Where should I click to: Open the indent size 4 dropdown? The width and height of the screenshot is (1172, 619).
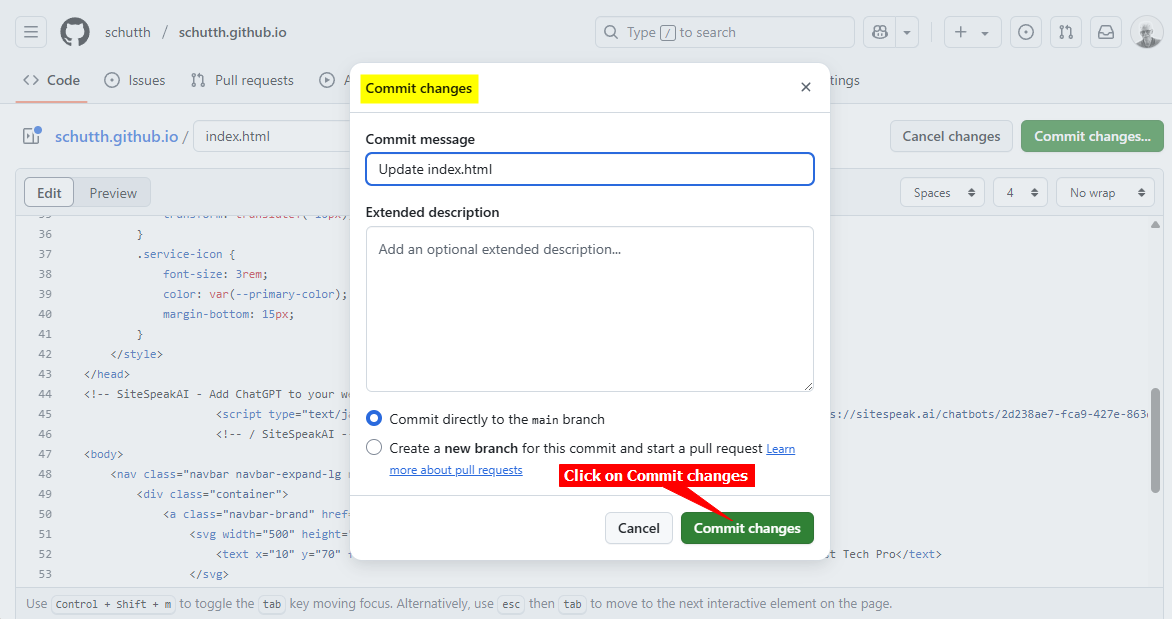1020,193
